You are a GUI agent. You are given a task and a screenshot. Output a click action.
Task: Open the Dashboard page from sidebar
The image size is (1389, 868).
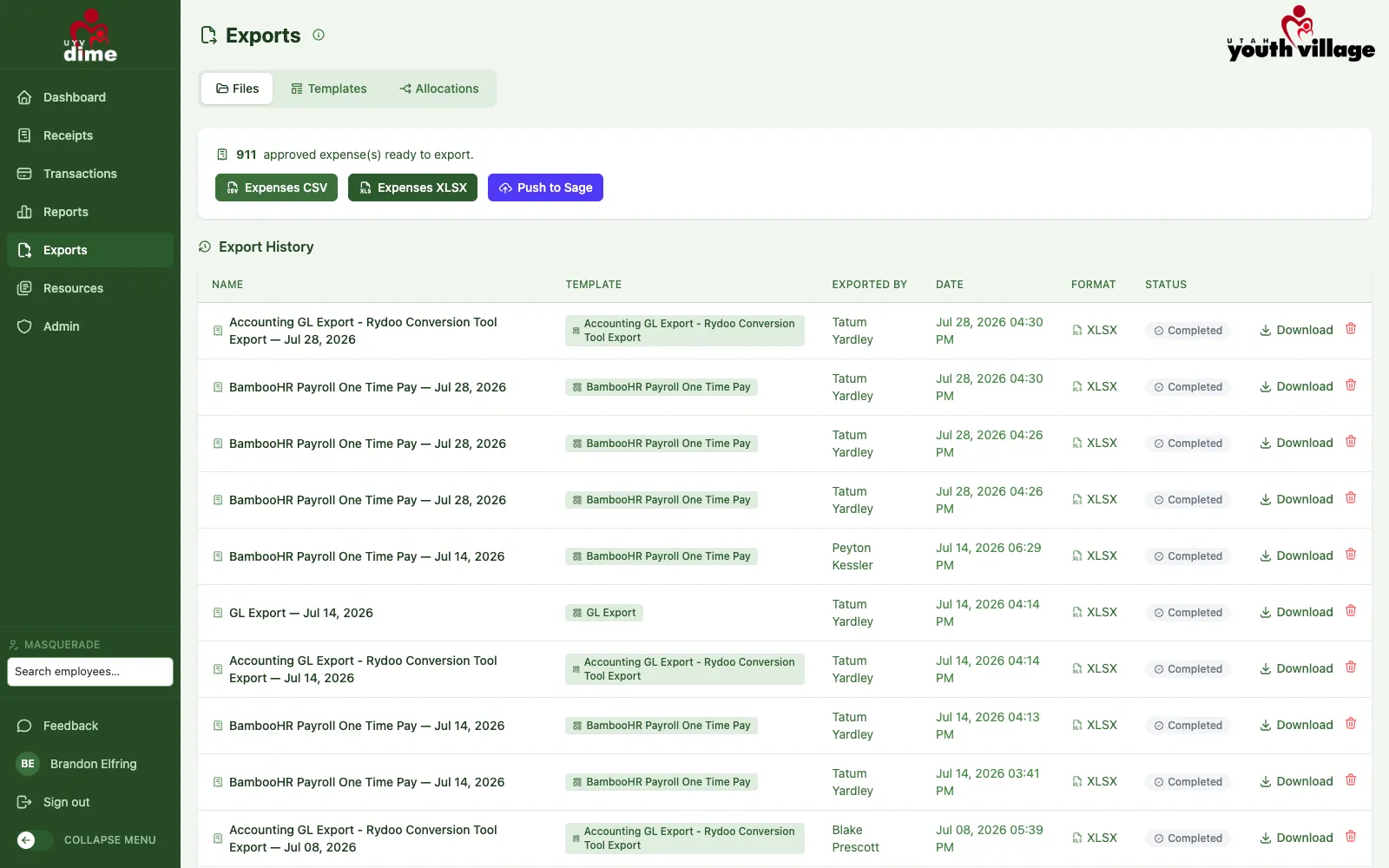[x=90, y=97]
